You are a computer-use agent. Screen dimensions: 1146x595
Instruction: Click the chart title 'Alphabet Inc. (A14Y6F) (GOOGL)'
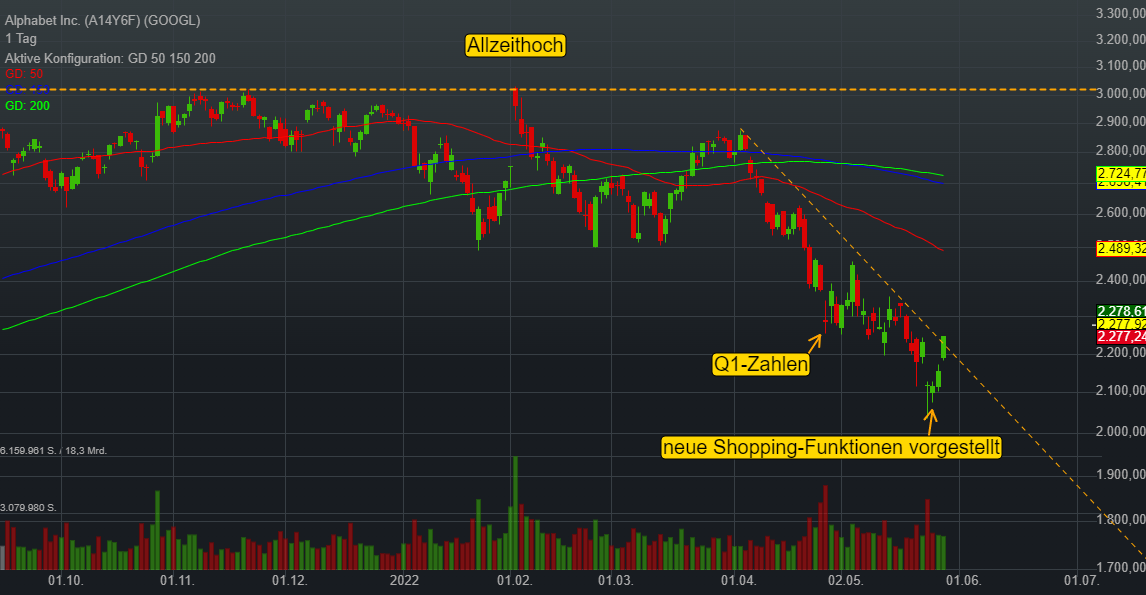[x=102, y=20]
